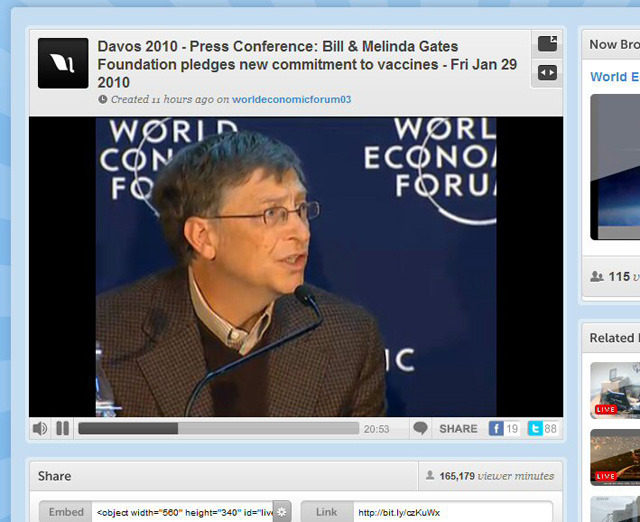Click the video title Davos 2010 heading
The width and height of the screenshot is (640, 522).
pos(307,64)
